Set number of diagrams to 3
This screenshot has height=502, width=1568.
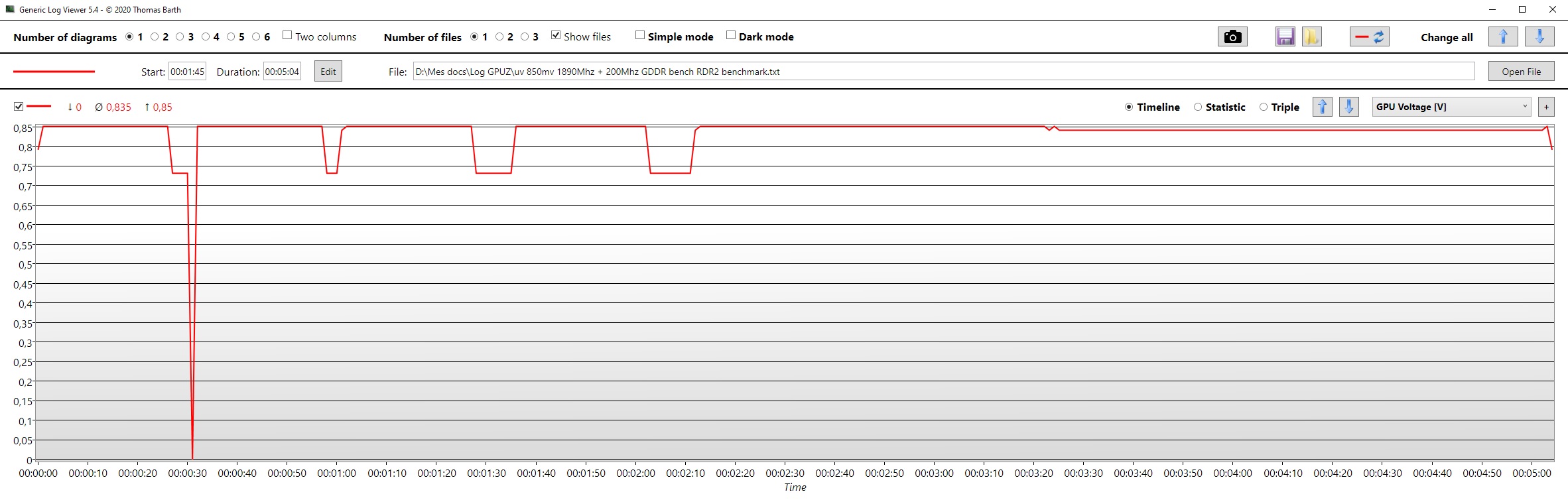point(180,37)
